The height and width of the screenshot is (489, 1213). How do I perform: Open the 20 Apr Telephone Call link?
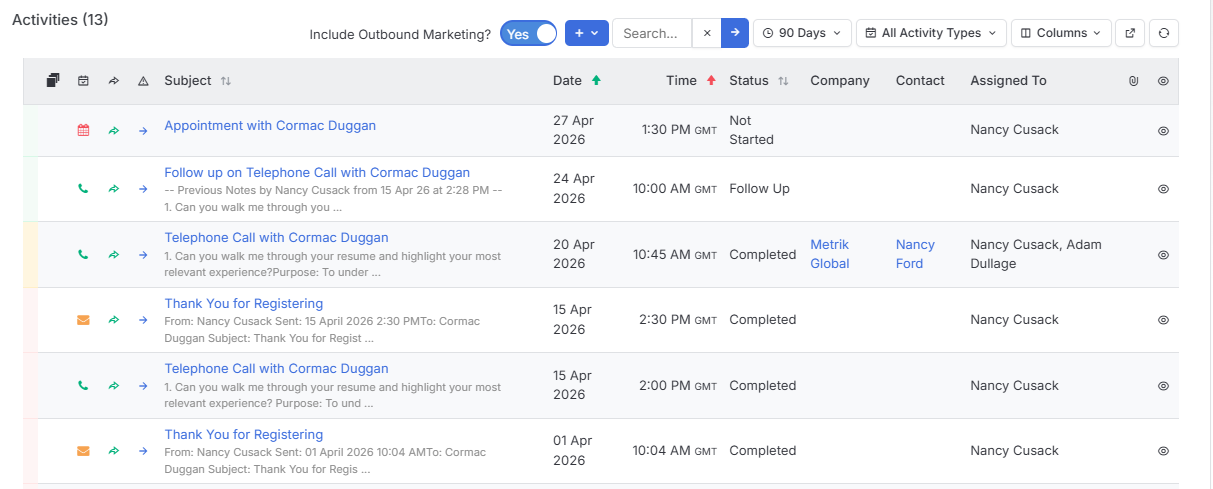[x=276, y=238]
